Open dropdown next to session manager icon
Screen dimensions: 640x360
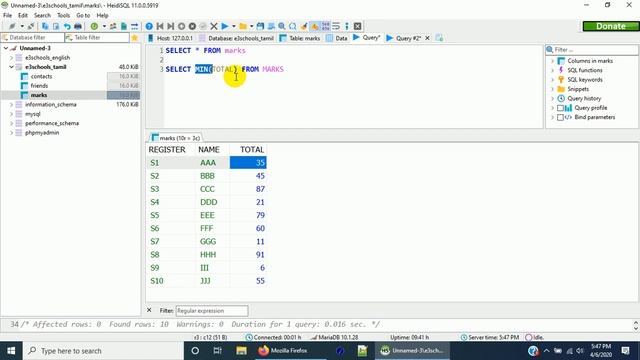[x=22, y=26]
